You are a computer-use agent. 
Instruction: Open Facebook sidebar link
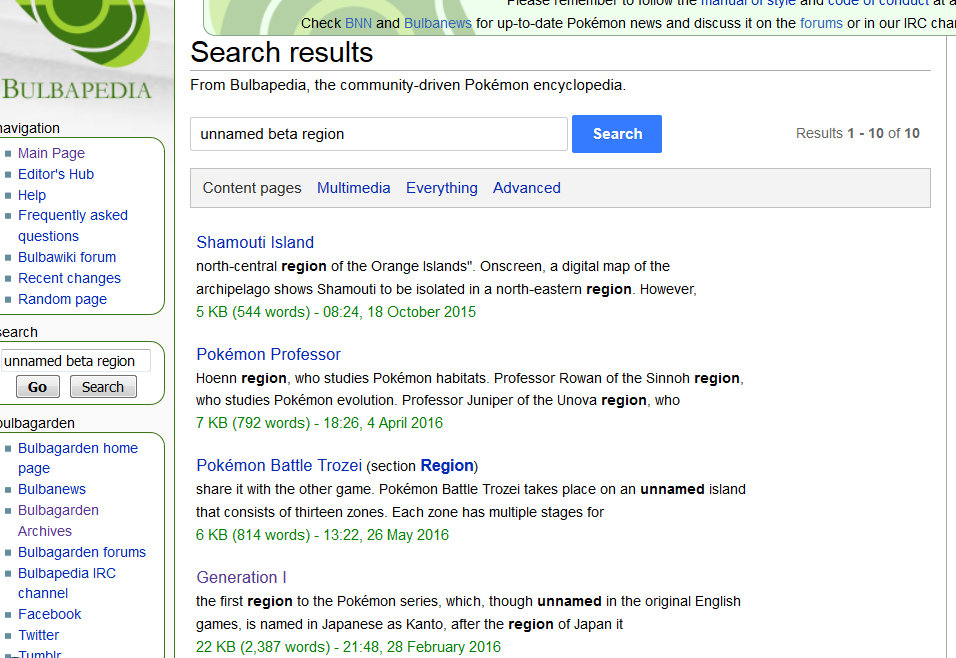tap(49, 614)
